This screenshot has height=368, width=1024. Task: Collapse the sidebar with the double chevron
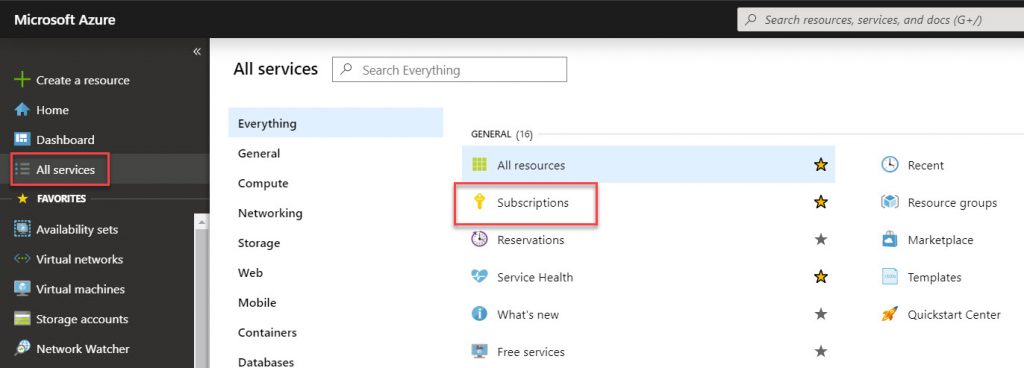[x=197, y=52]
